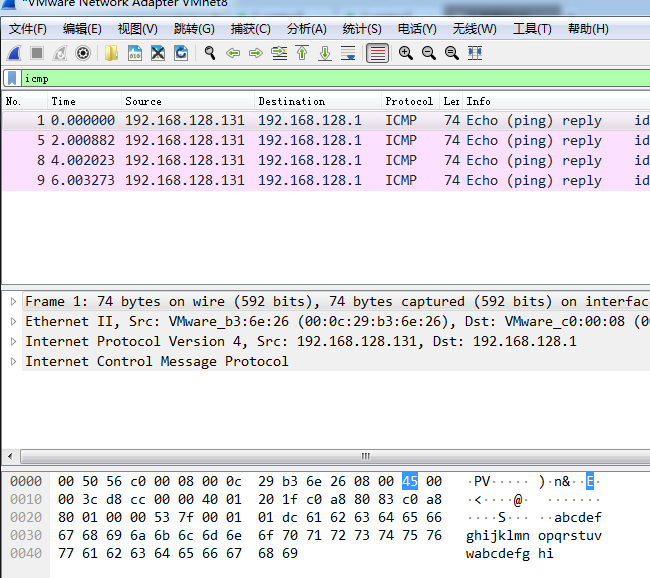650x578 pixels.
Task: Open the 跳转(G) menu
Action: point(194,29)
